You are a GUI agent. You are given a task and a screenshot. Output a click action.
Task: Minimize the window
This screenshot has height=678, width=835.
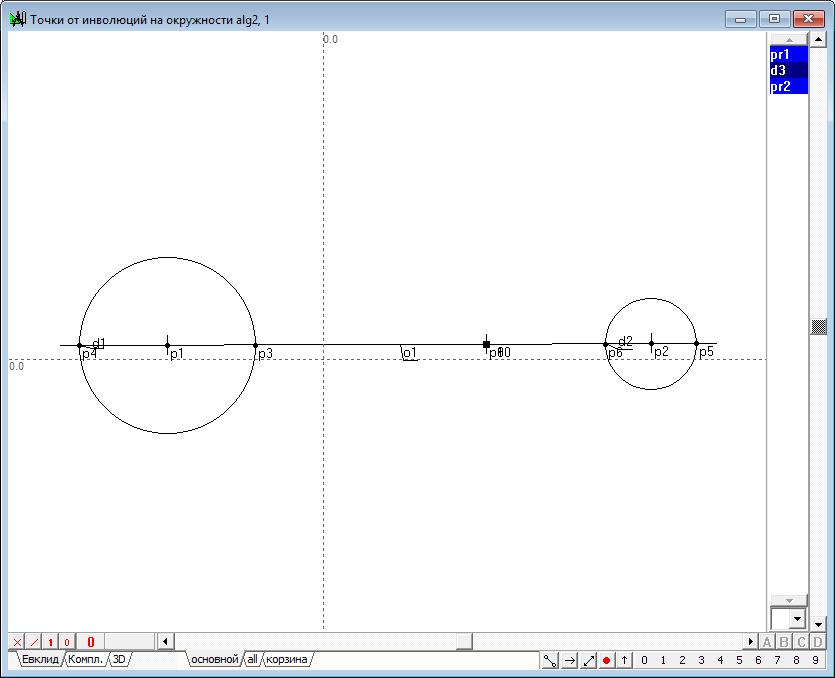coord(740,19)
